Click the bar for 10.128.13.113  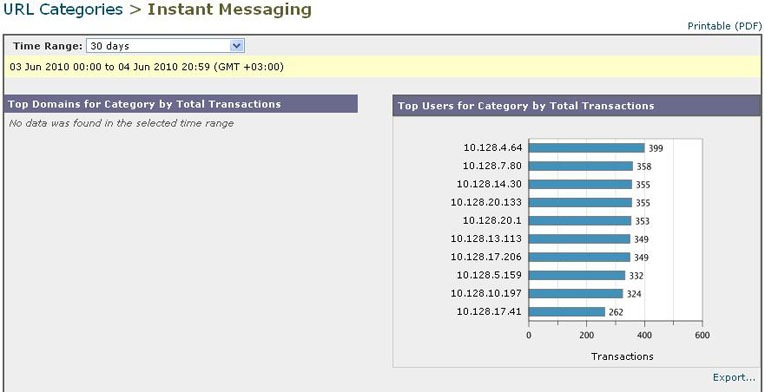tap(579, 239)
